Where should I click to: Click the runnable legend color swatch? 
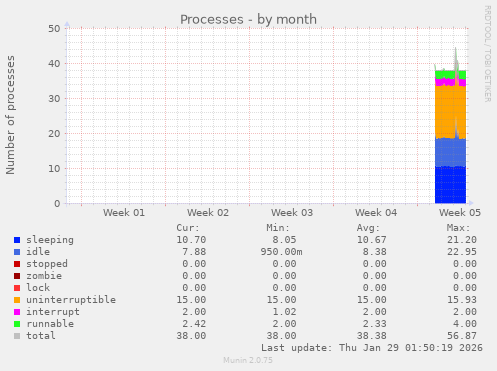coord(17,324)
